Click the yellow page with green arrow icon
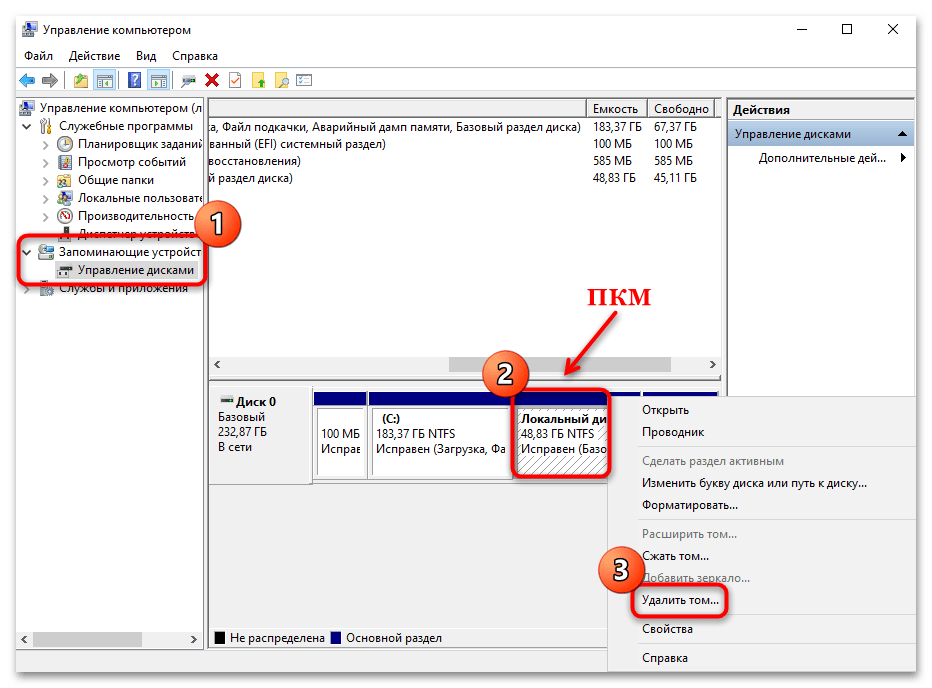Image resolution: width=932 pixels, height=688 pixels. coord(259,80)
